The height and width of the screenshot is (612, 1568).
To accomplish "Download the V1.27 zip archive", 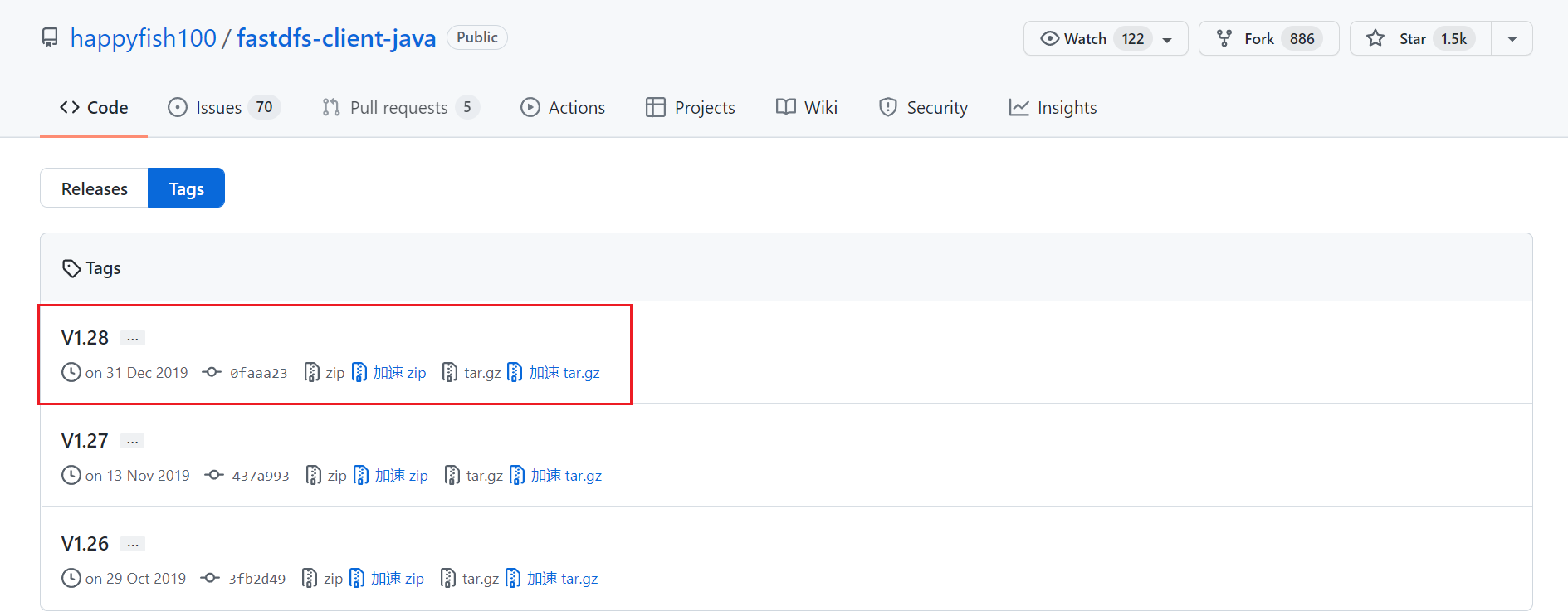I will 326,475.
